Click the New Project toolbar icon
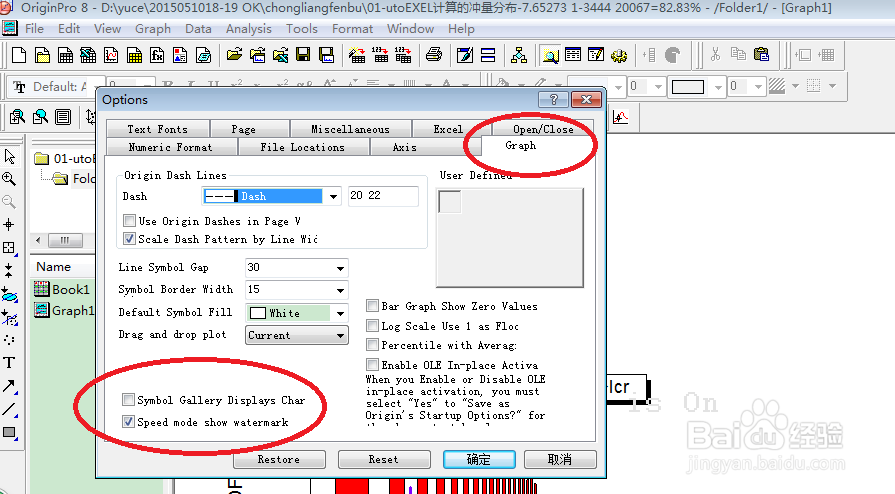 coord(19,55)
